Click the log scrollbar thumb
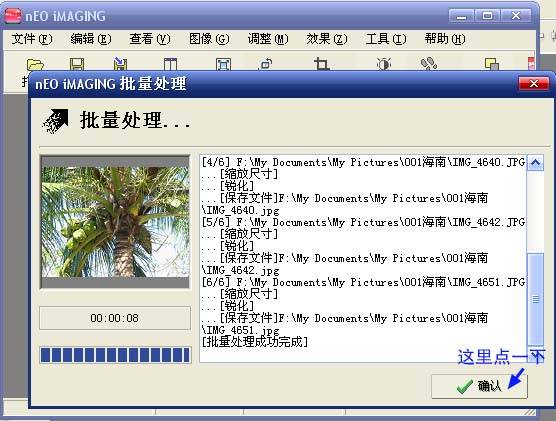 click(535, 299)
